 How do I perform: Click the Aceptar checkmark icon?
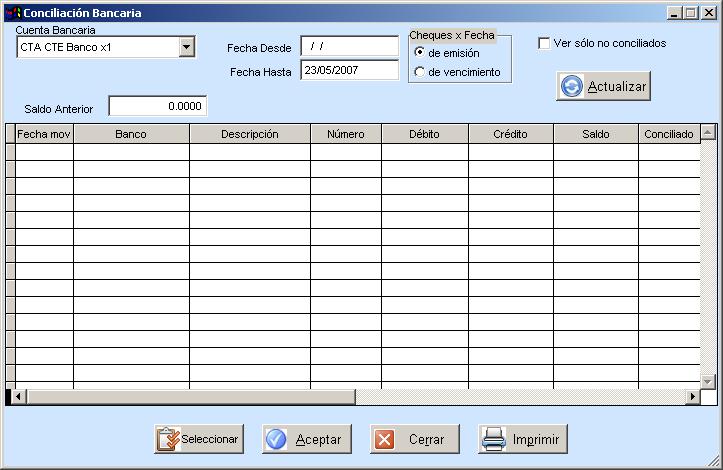pos(276,439)
